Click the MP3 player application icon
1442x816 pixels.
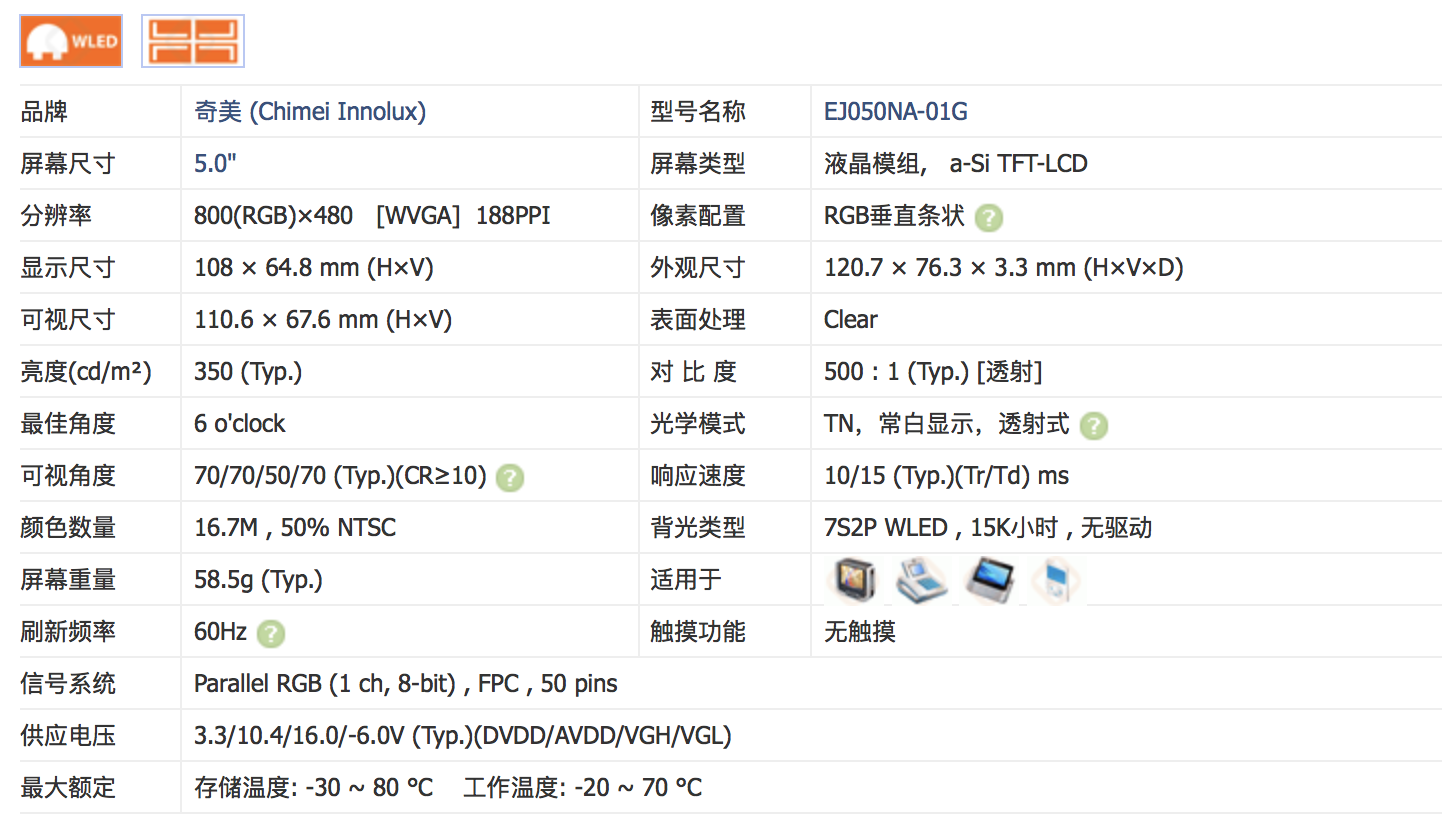pyautogui.click(x=1054, y=580)
